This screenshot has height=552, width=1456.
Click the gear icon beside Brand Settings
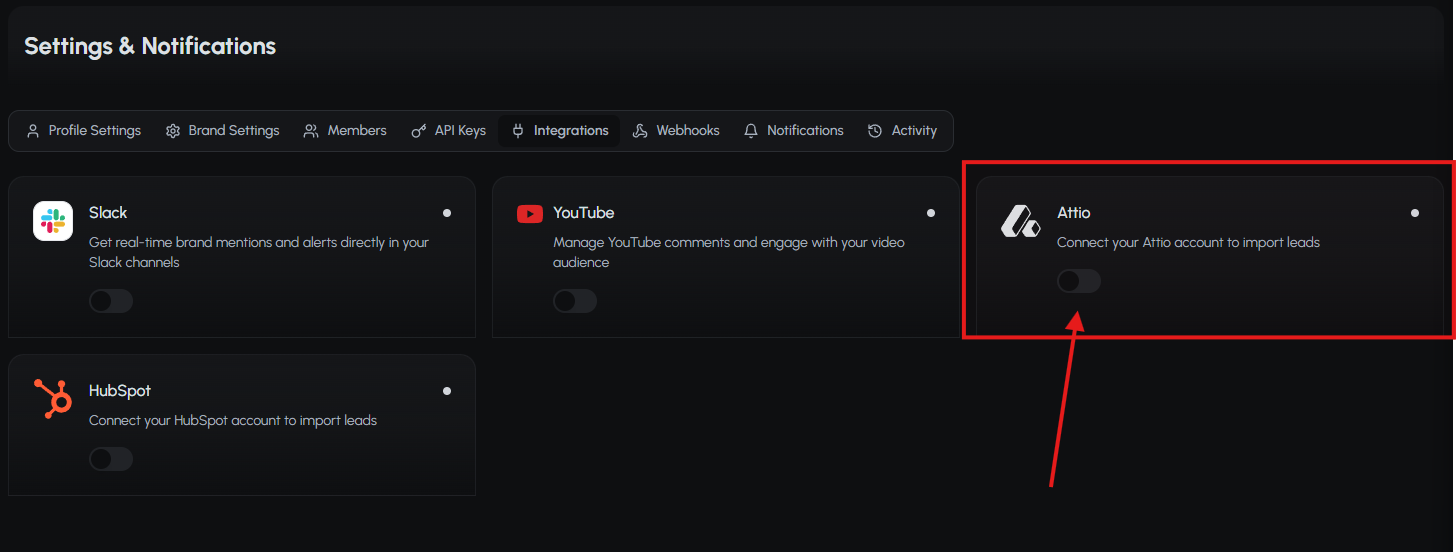coord(173,131)
